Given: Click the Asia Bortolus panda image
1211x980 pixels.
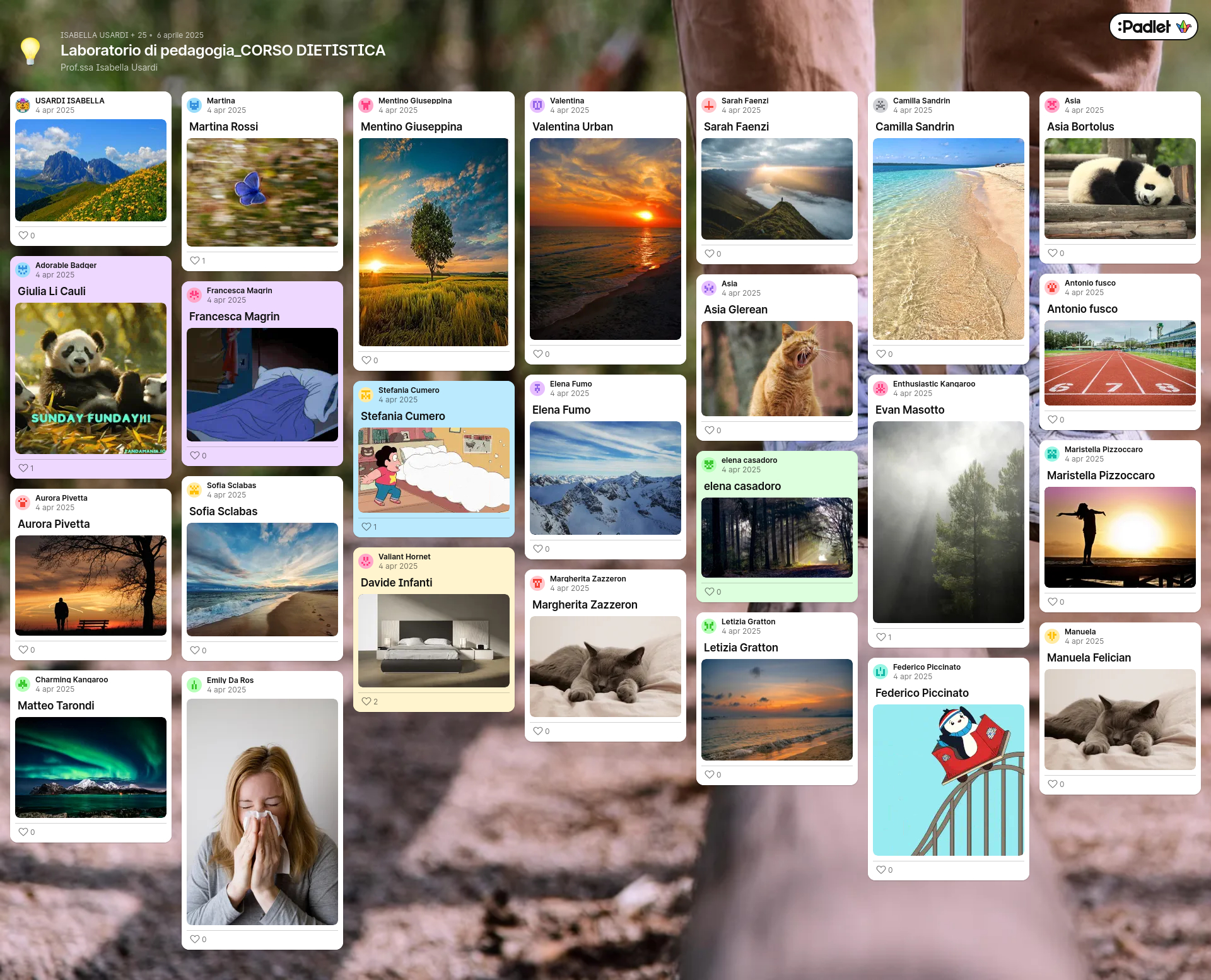Looking at the screenshot, I should click(x=1120, y=189).
